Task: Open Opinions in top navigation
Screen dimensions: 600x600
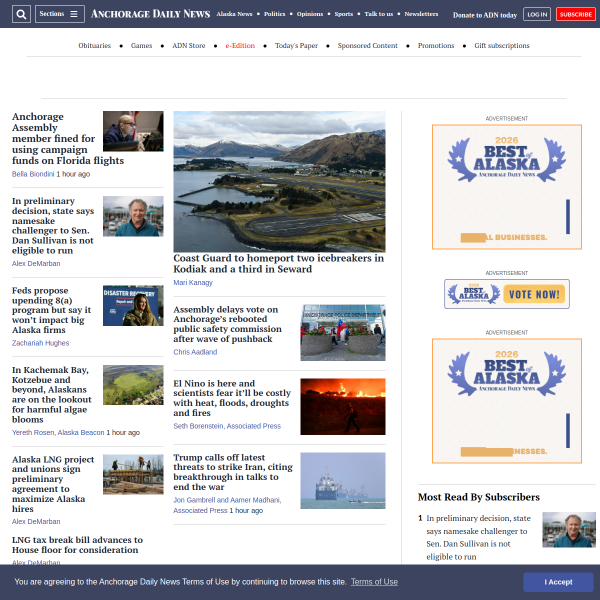Action: (310, 14)
